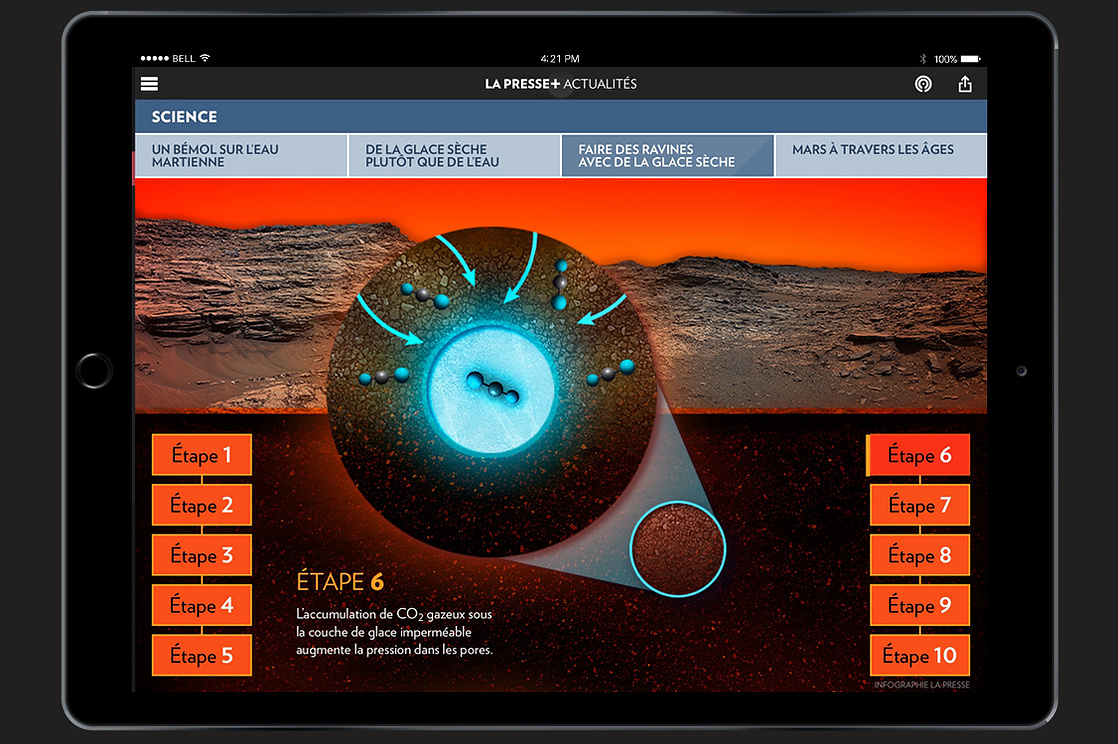Tap the share icon in header

click(965, 84)
